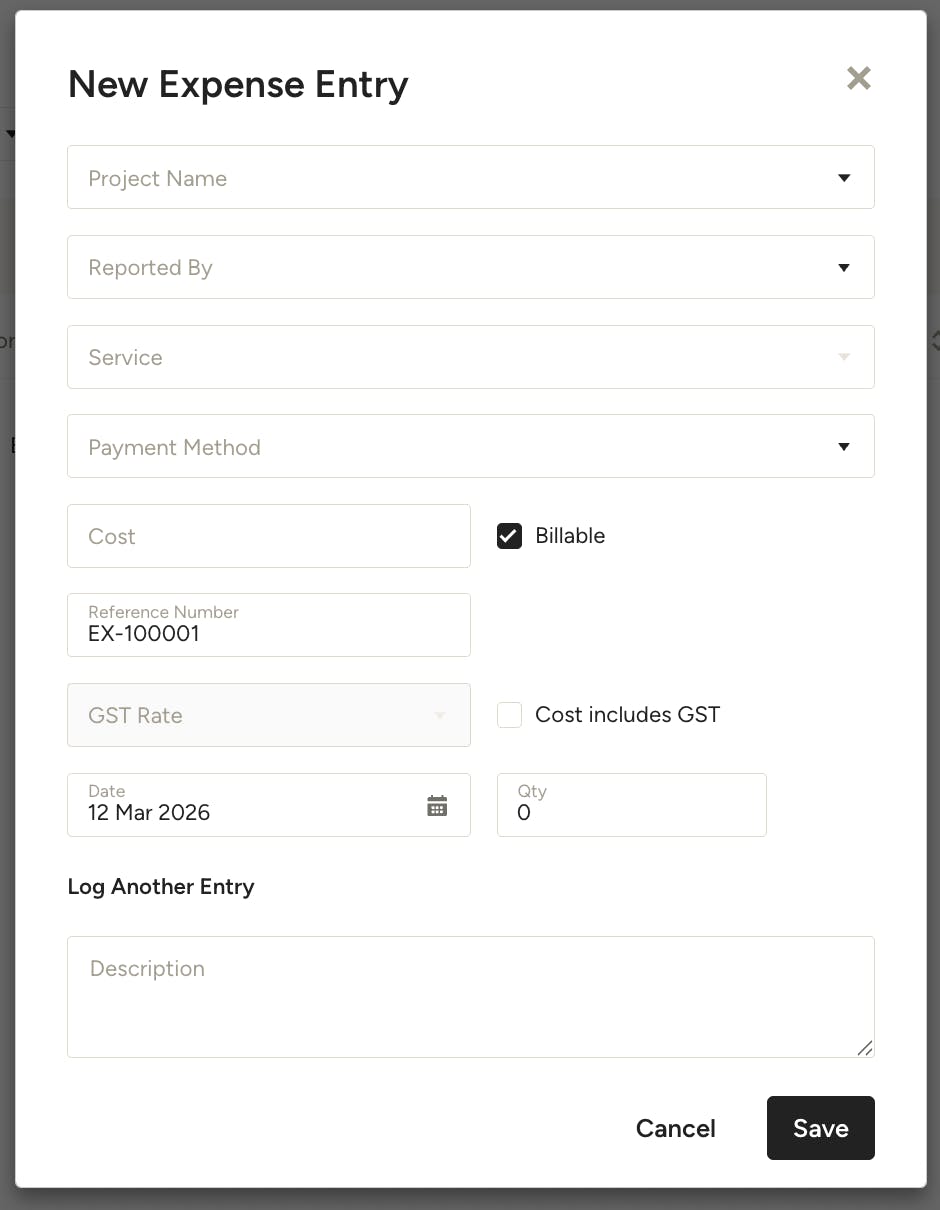This screenshot has height=1210, width=940.
Task: Click the Service field dropdown arrow
Action: click(844, 357)
